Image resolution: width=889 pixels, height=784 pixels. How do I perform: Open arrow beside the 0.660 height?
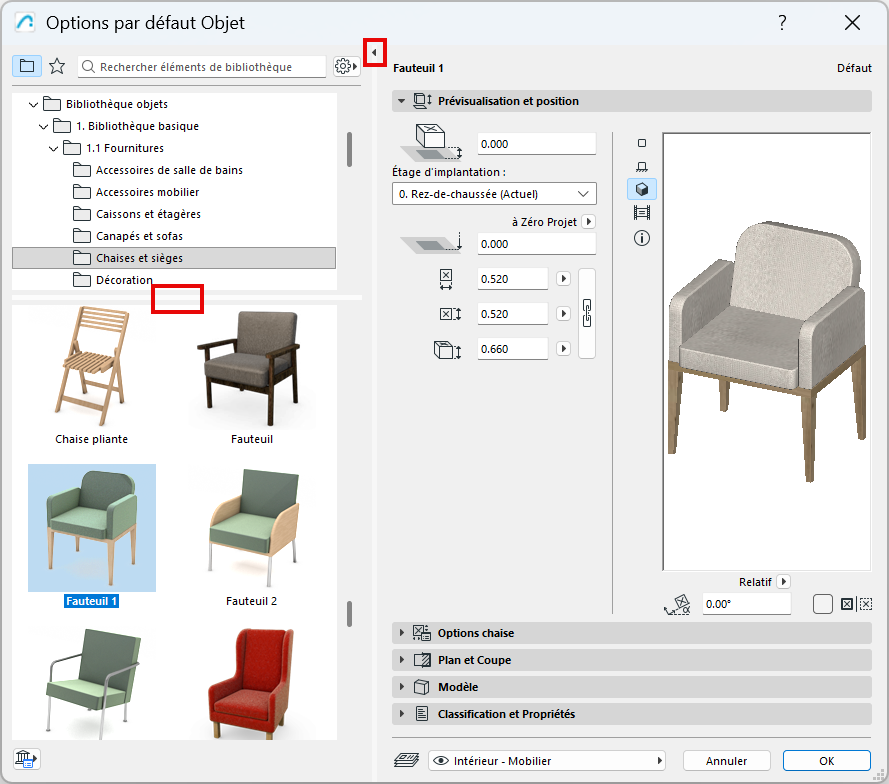(x=564, y=349)
